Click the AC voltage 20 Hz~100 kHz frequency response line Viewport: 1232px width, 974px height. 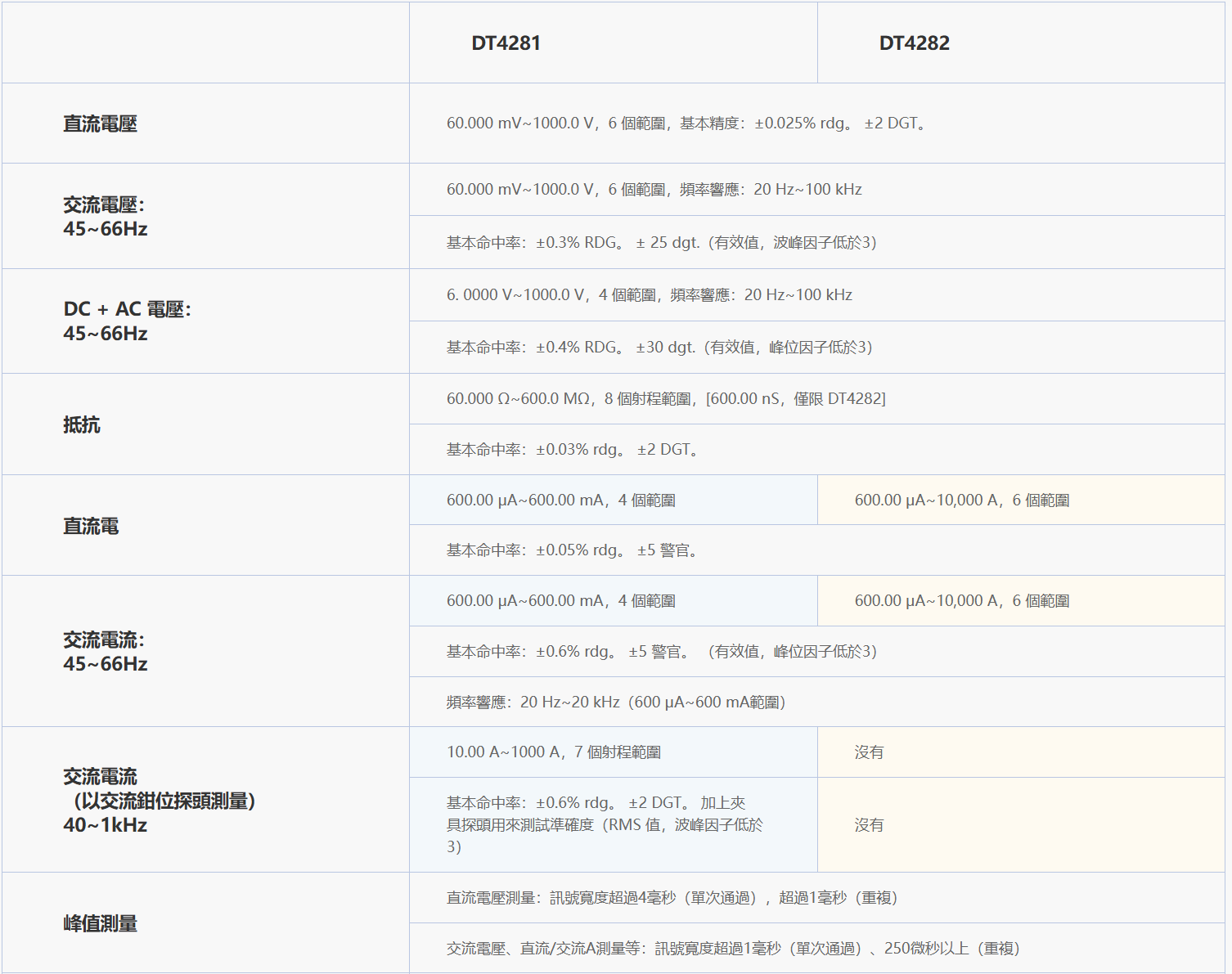(x=654, y=190)
